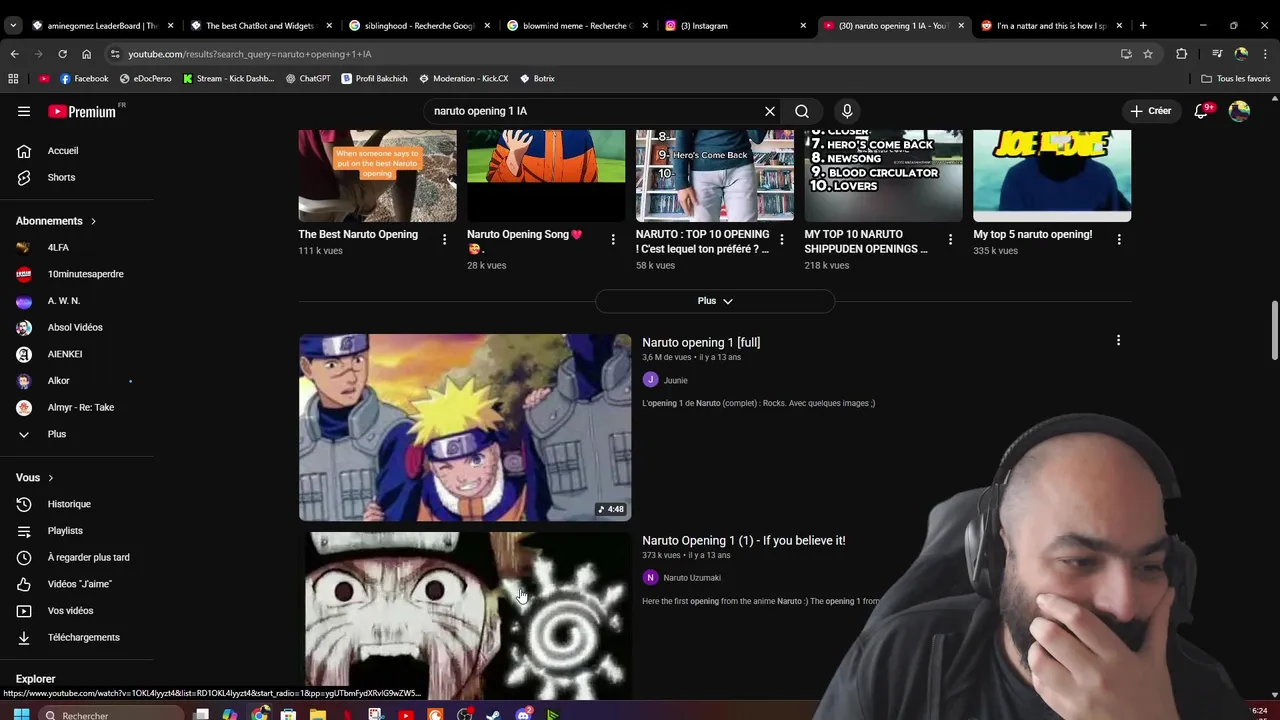The image size is (1280, 720).
Task: Go back in browser history
Action: tap(14, 54)
